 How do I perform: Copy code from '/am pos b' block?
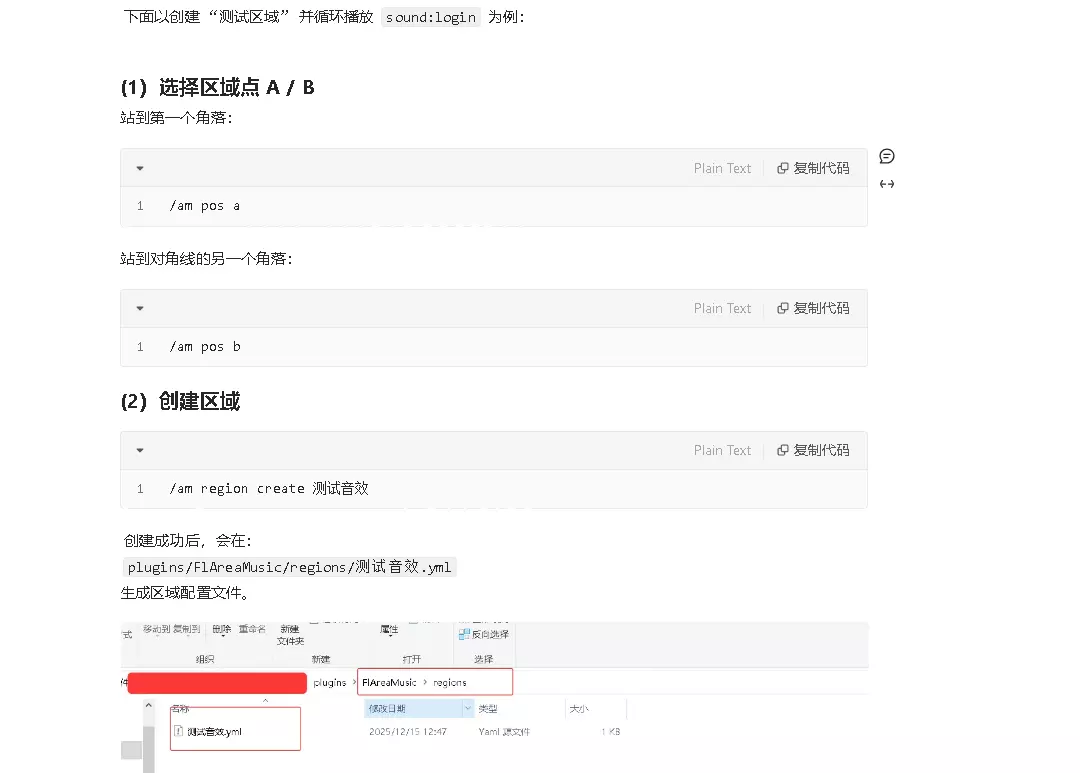click(x=813, y=309)
